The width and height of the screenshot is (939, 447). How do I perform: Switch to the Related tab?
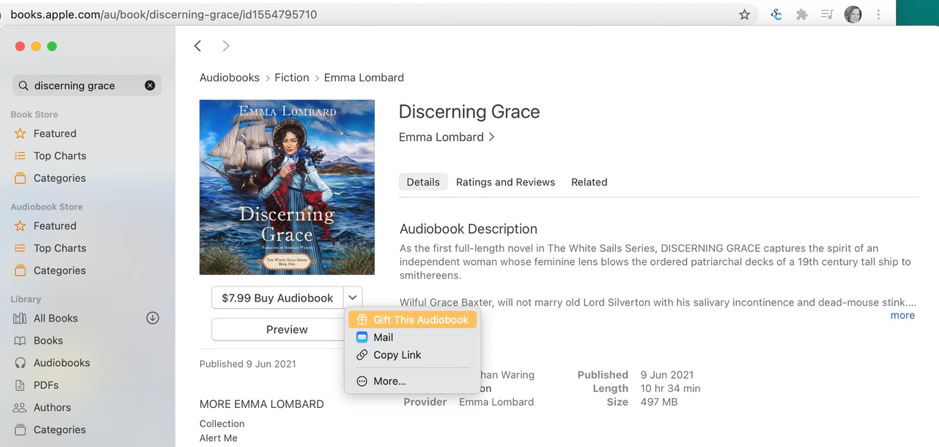[x=589, y=182]
